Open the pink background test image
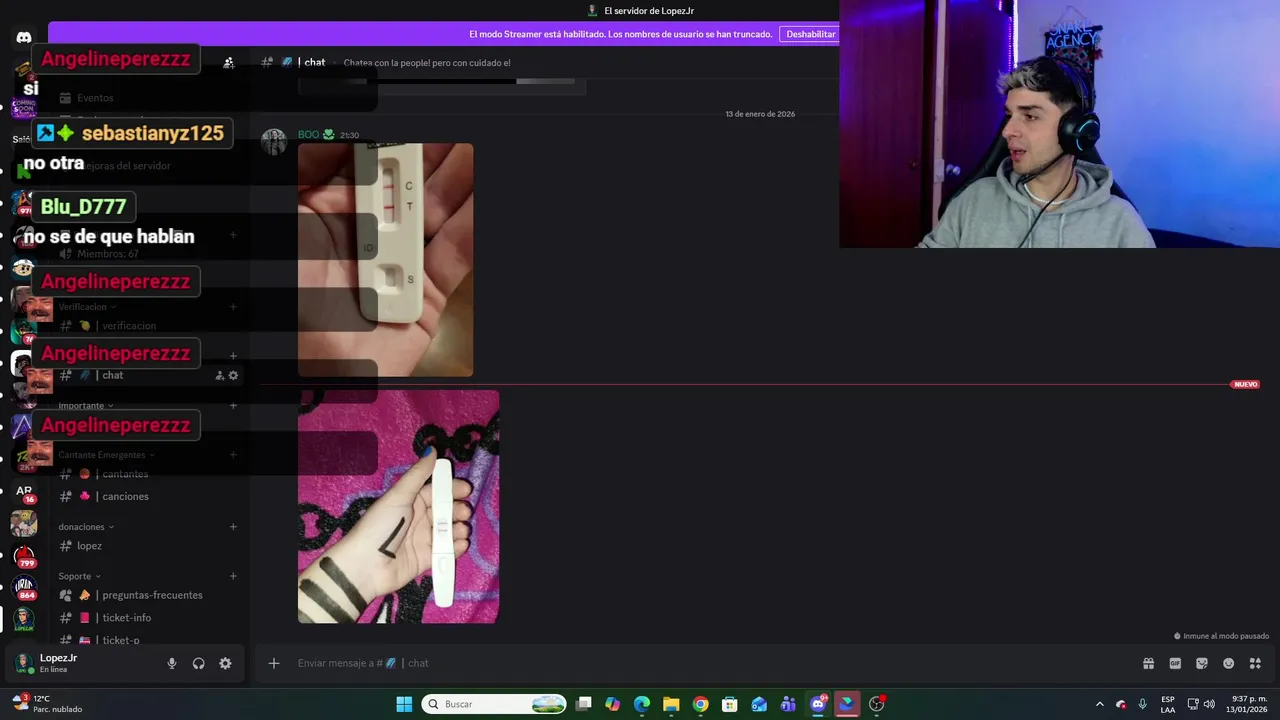 (398, 507)
